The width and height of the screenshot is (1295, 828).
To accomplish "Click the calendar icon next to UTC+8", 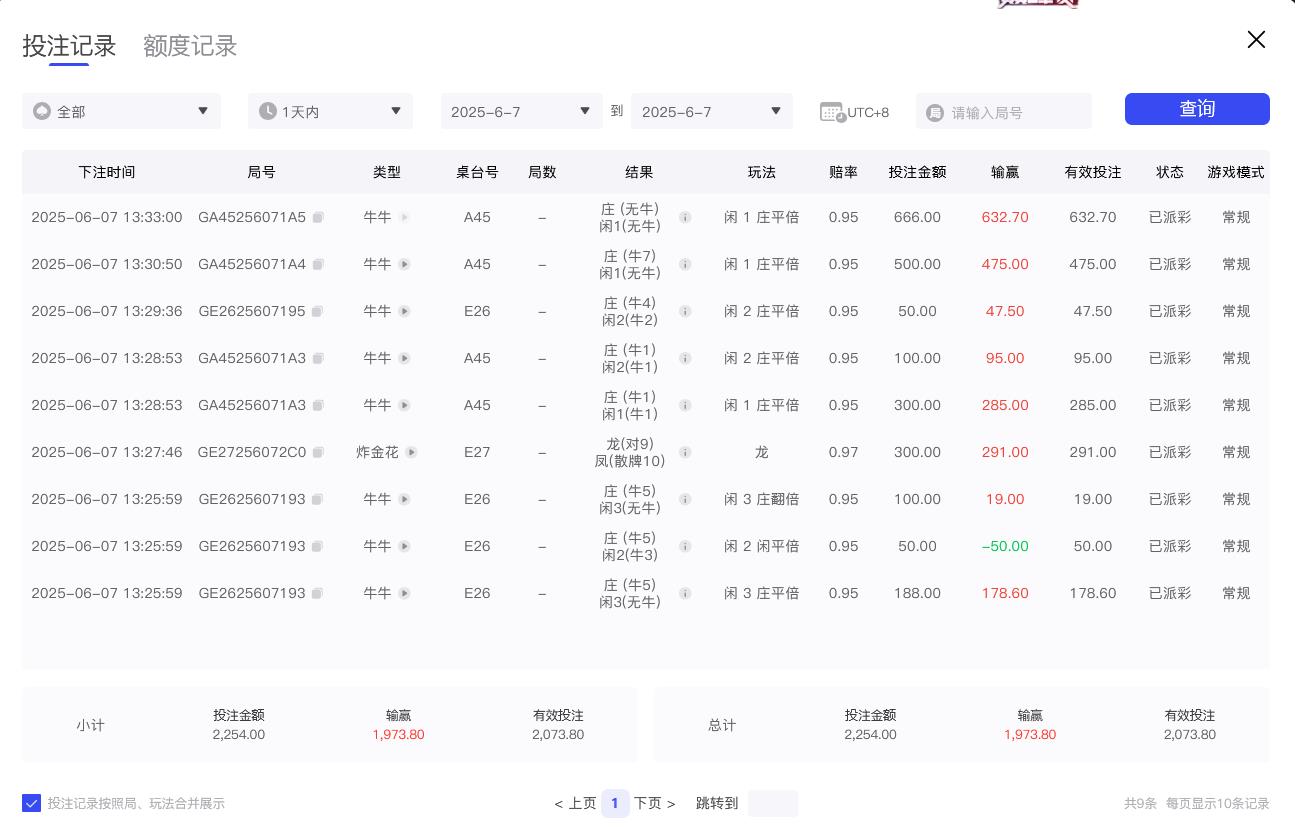I will click(832, 111).
